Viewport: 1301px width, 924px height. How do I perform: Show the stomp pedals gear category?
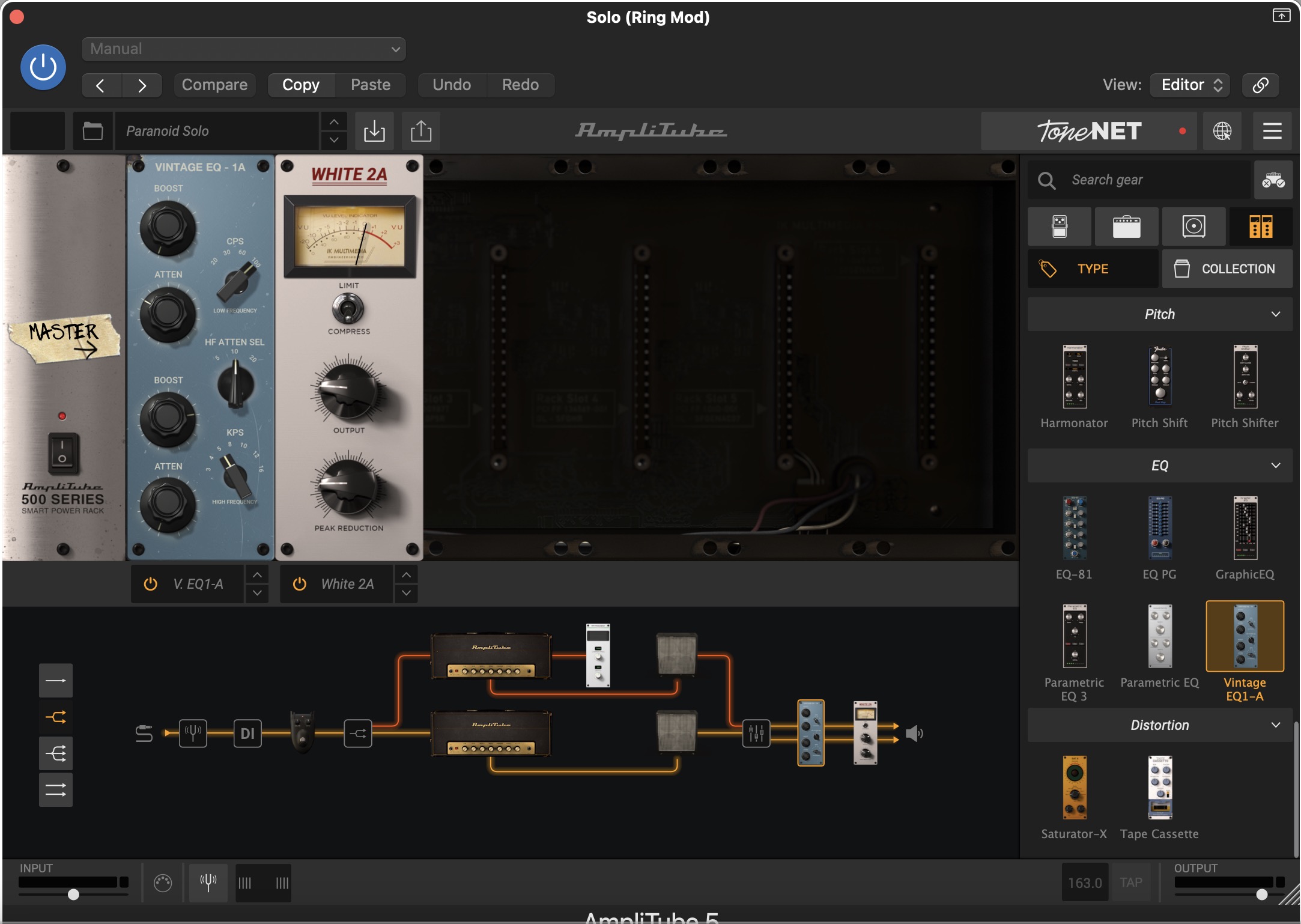pos(1060,226)
